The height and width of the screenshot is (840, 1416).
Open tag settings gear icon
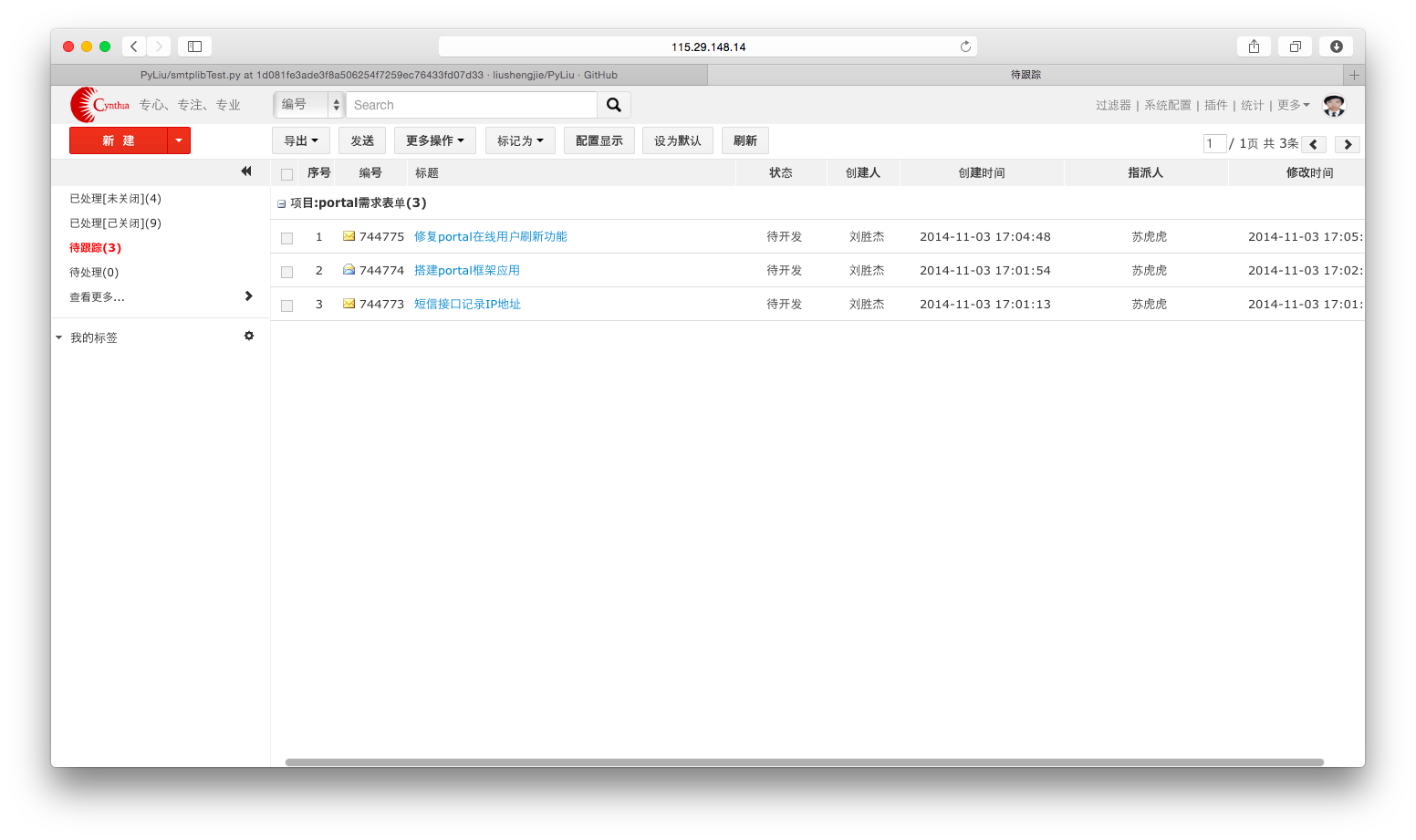point(249,337)
